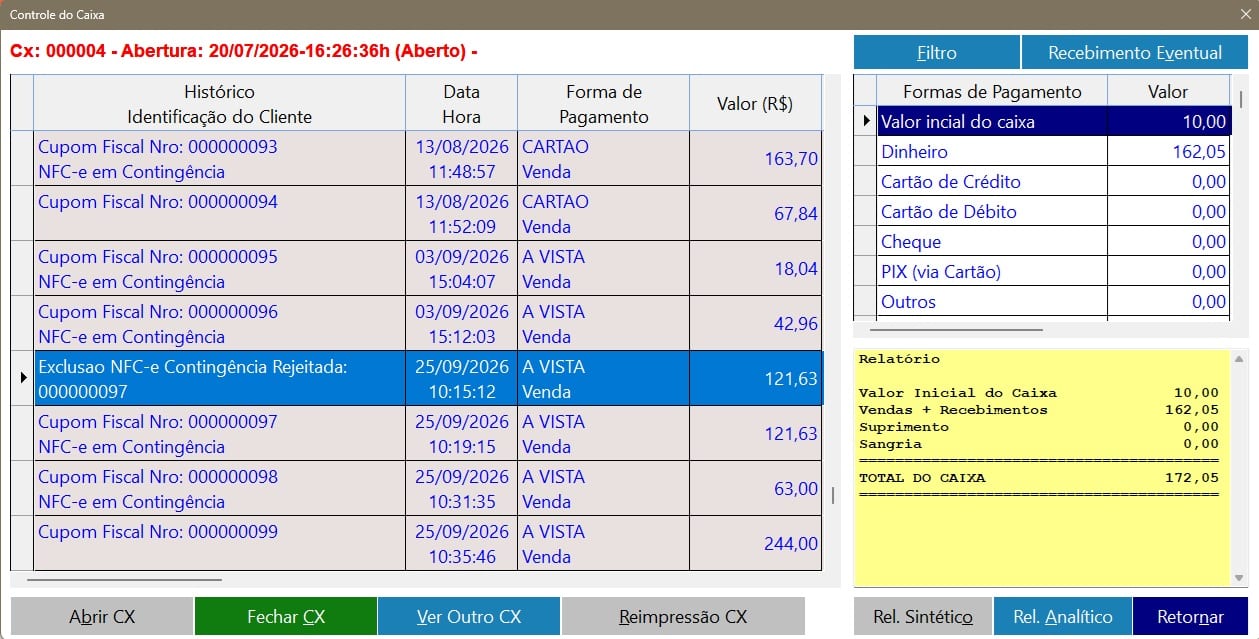The width and height of the screenshot is (1259, 639).
Task: Select Valor incial do caixa row
Action: 1042,122
